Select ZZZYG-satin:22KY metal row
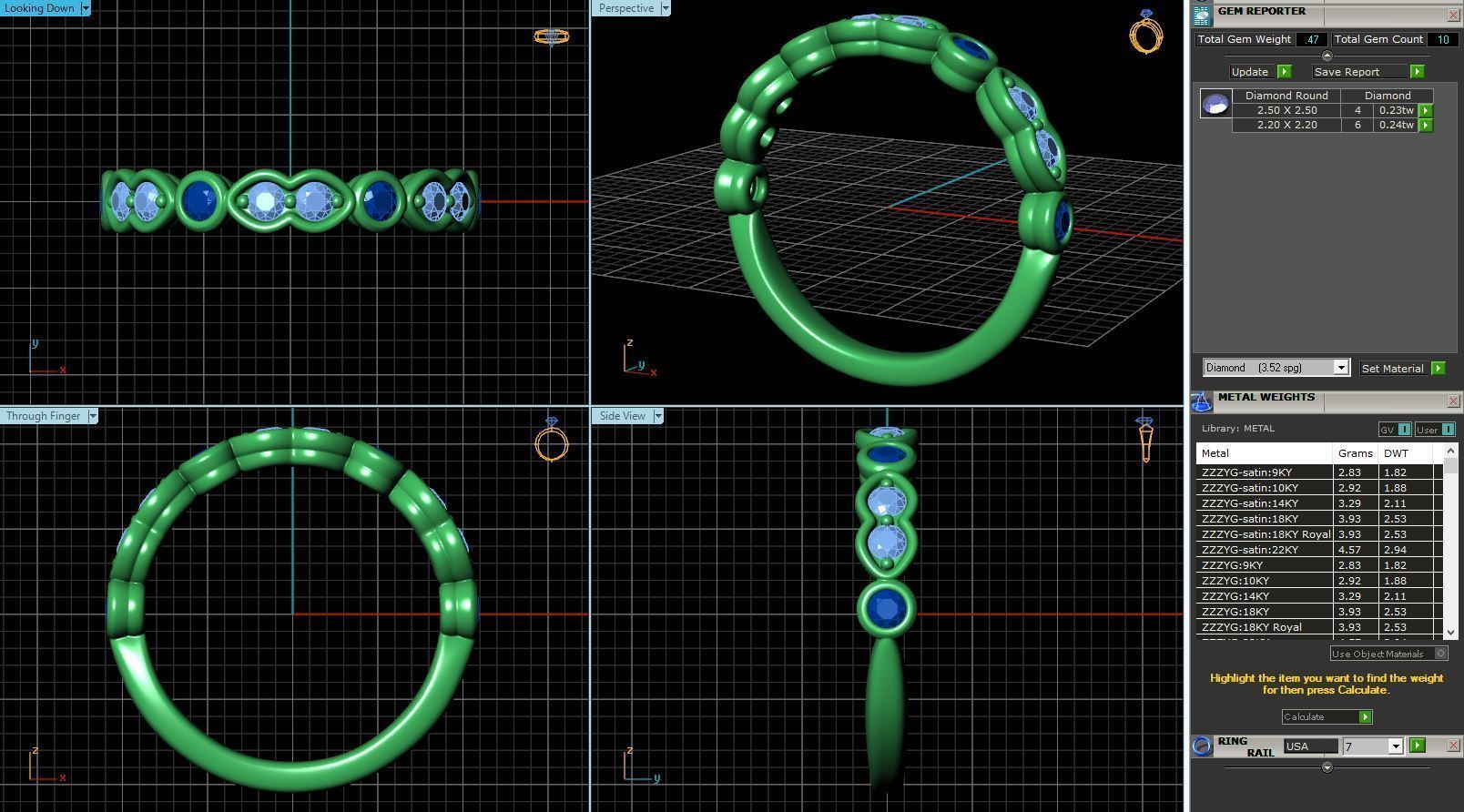Screen dimensions: 1464x812 [1319, 550]
